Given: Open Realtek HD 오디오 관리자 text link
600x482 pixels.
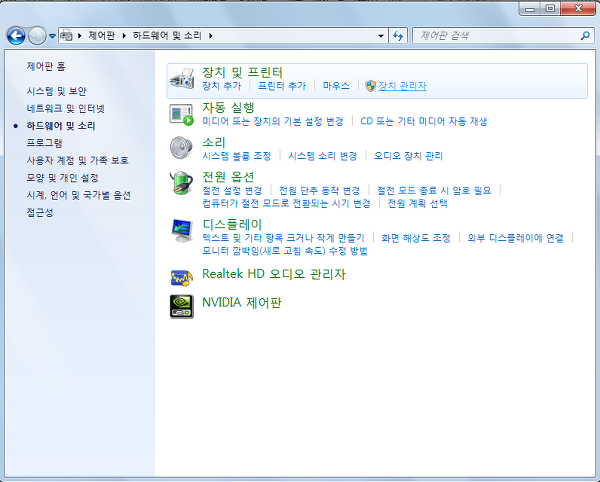Looking at the screenshot, I should pyautogui.click(x=274, y=274).
